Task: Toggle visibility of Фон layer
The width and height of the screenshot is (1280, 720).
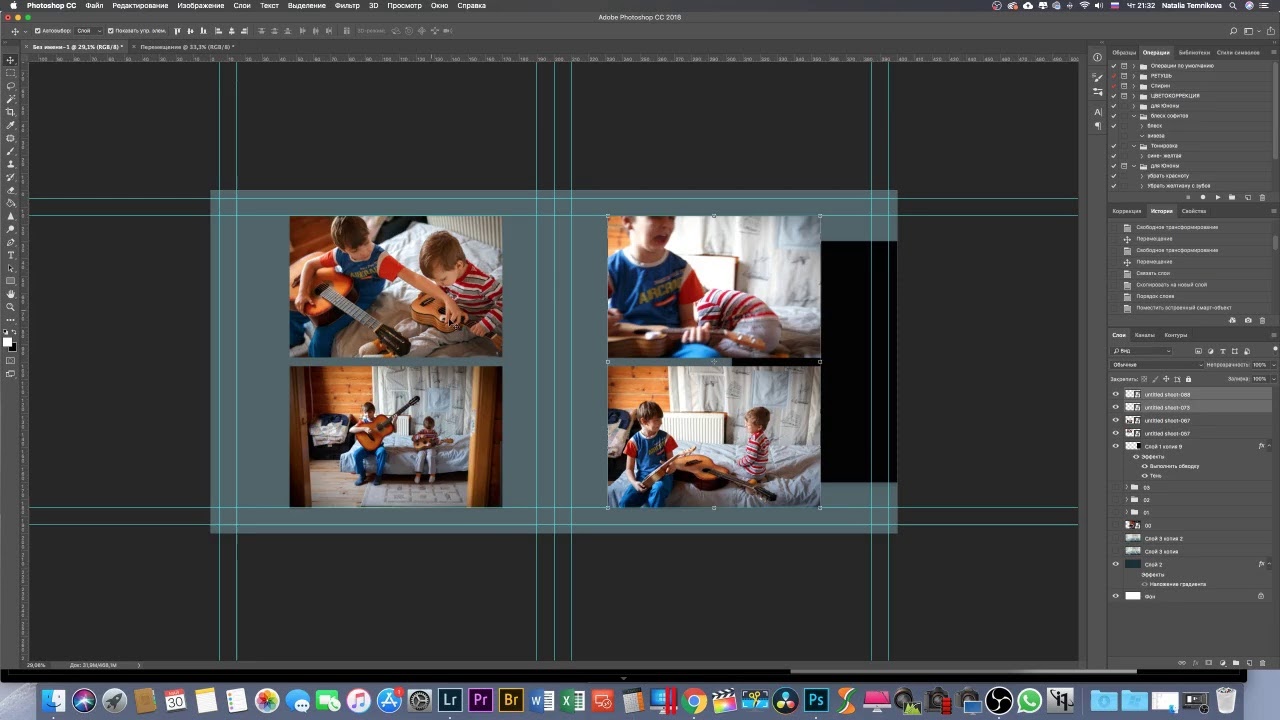Action: point(1116,596)
